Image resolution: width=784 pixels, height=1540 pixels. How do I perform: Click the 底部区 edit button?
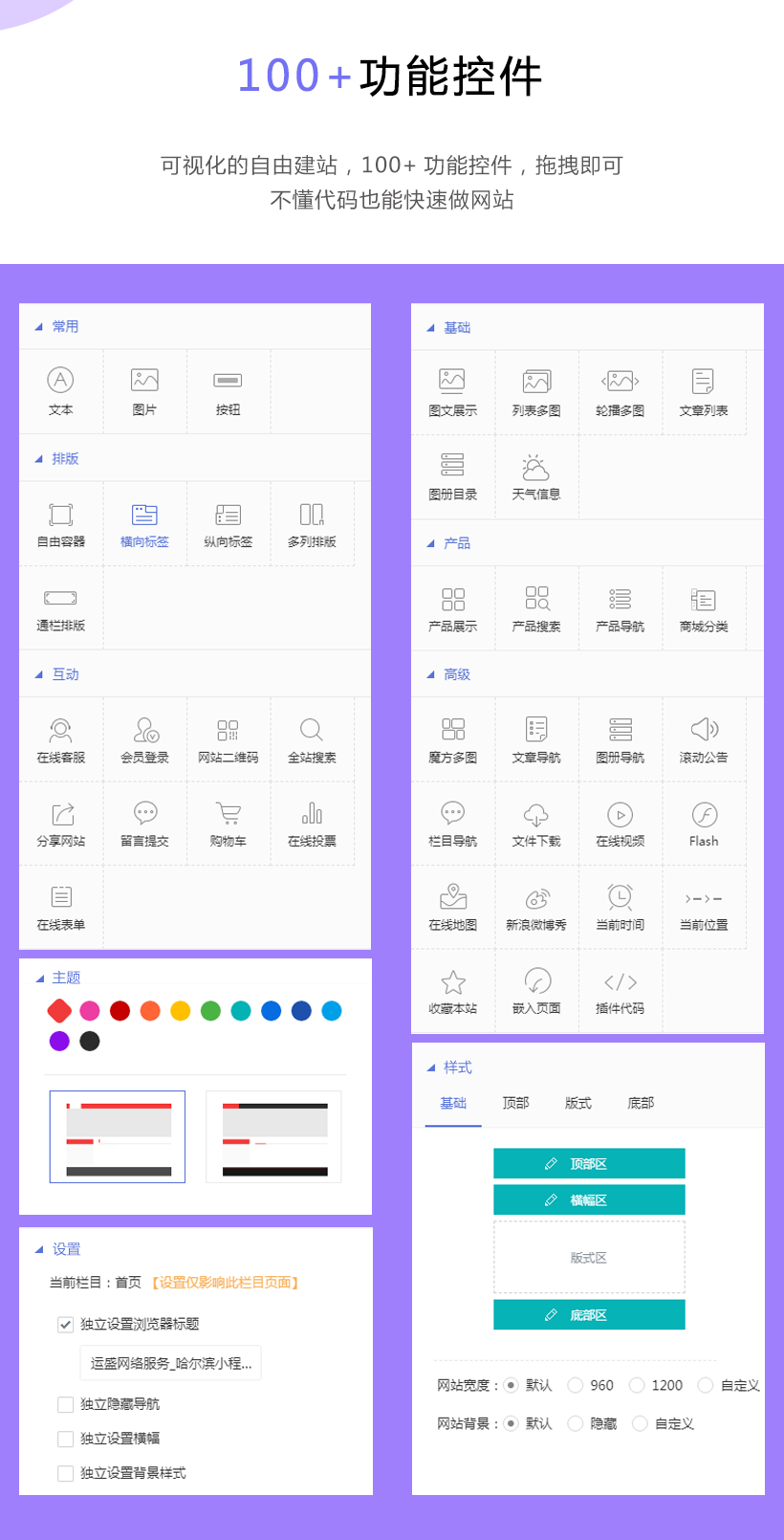(589, 1315)
